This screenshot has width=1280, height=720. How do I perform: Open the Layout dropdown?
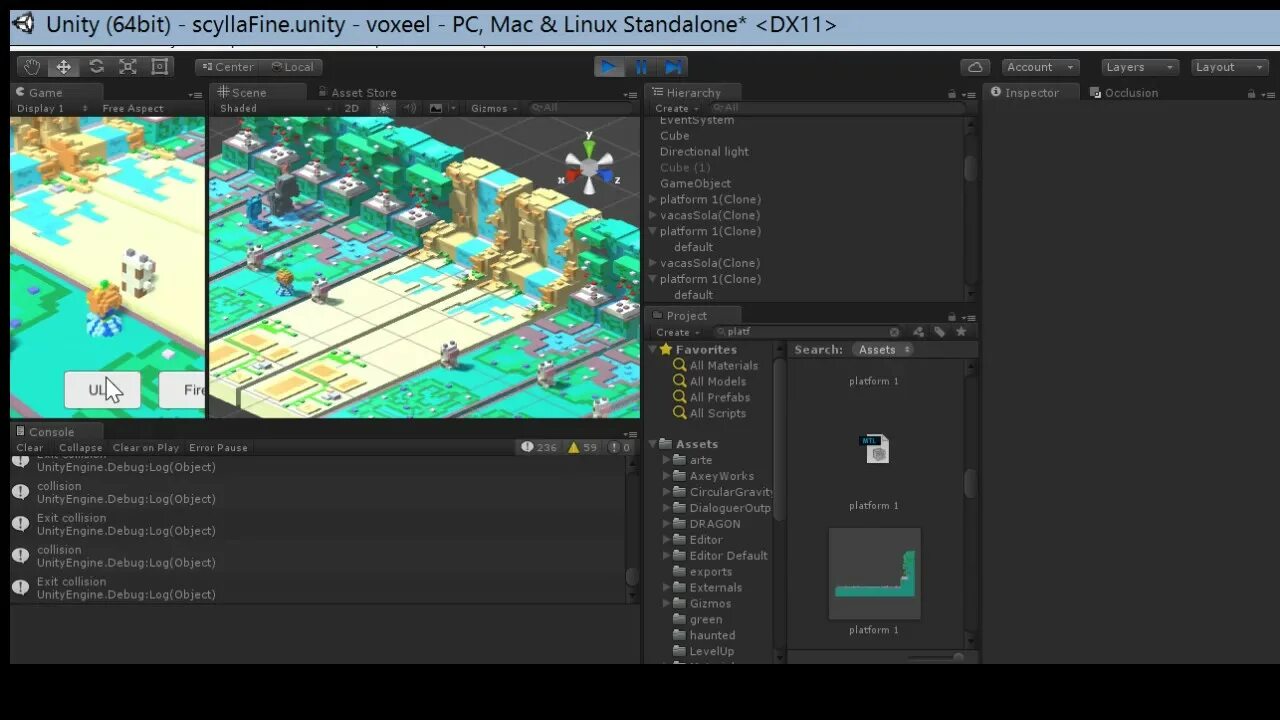[x=1230, y=67]
